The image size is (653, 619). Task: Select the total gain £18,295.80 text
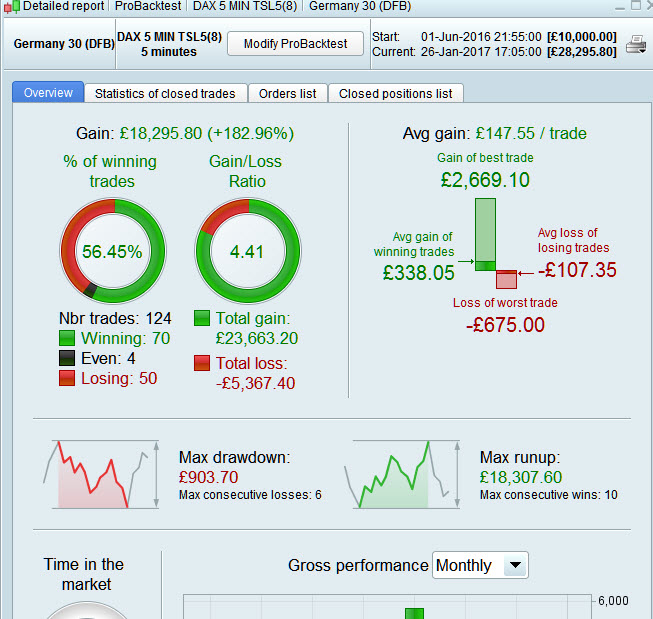point(161,133)
